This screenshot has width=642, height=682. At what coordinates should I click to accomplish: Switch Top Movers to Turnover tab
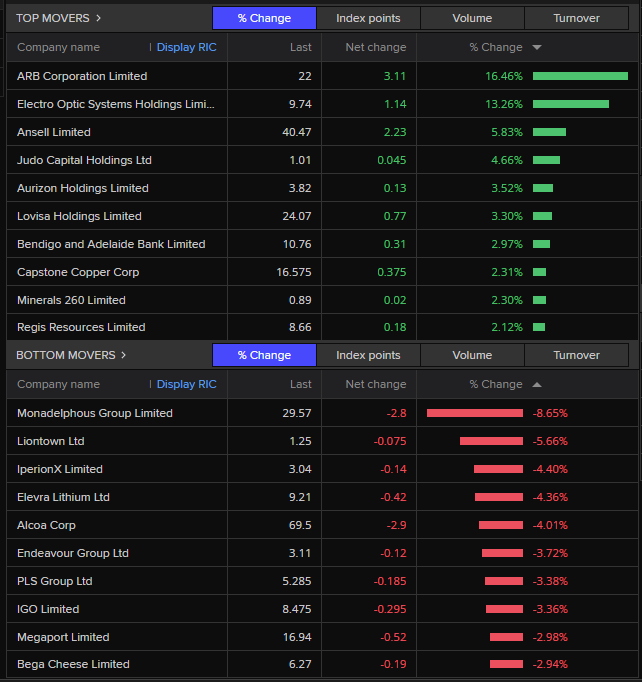click(x=576, y=18)
